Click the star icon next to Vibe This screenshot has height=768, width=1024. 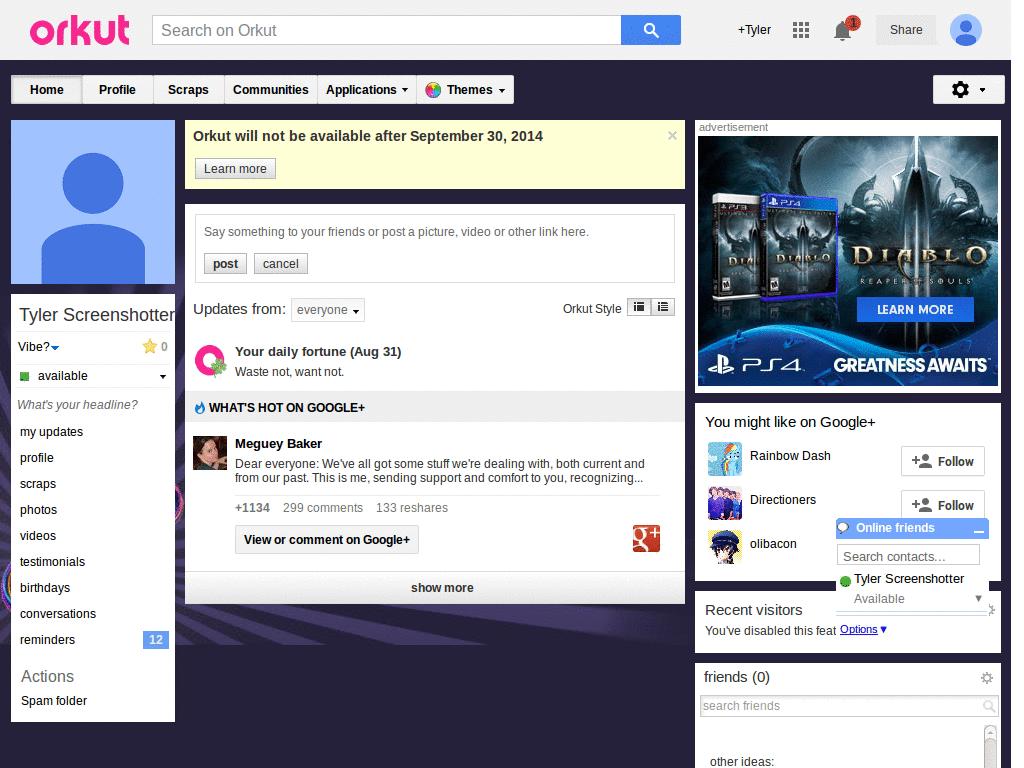point(150,346)
